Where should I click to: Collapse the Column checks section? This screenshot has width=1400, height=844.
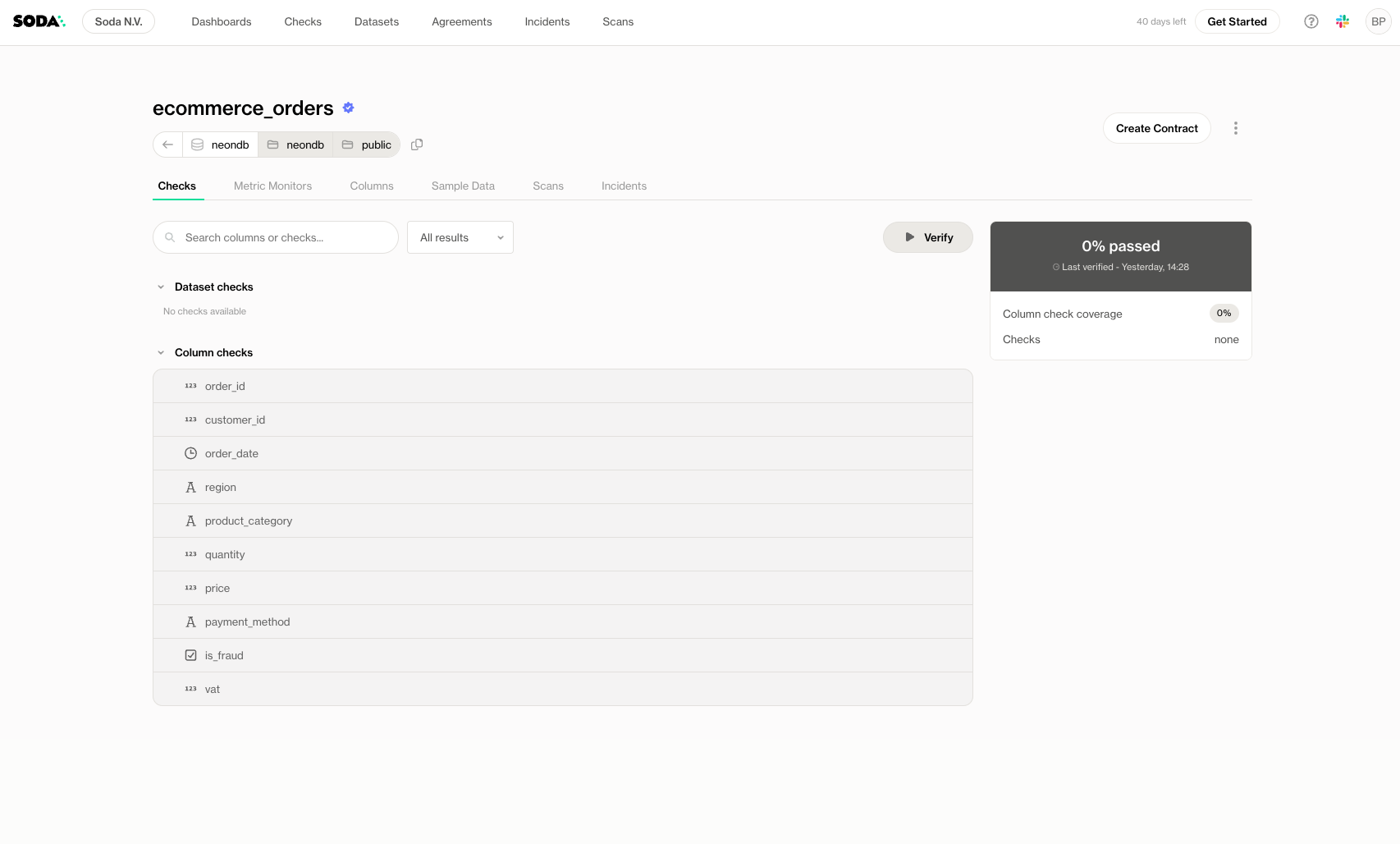coord(161,352)
